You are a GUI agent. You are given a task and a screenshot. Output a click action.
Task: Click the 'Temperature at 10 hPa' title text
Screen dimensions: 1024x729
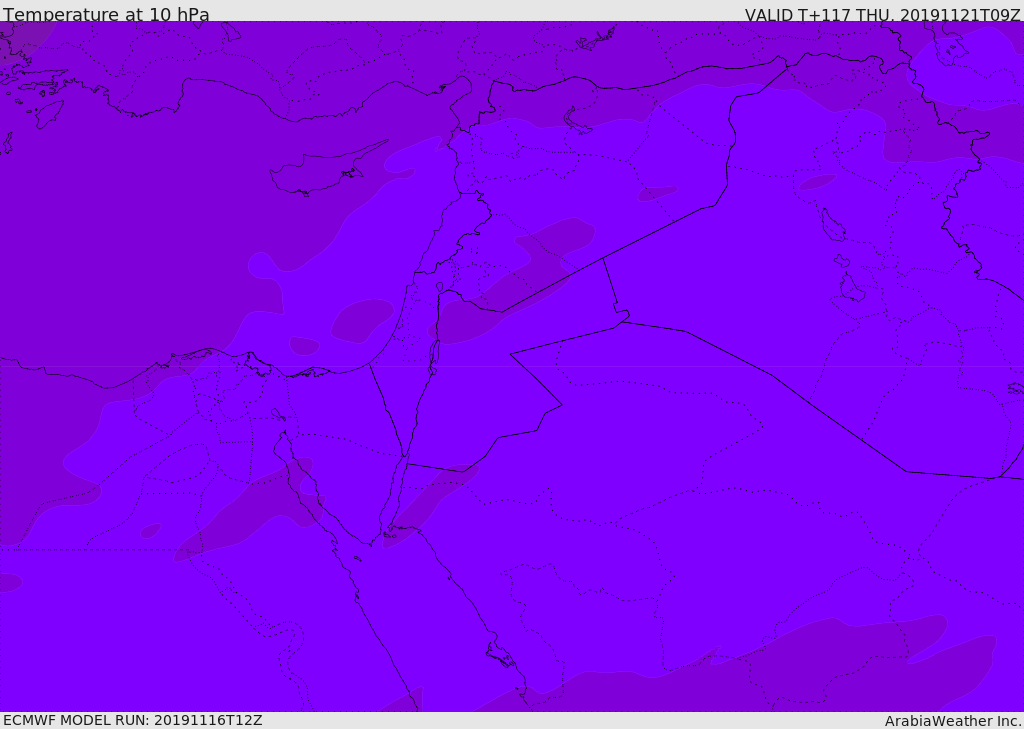(106, 14)
